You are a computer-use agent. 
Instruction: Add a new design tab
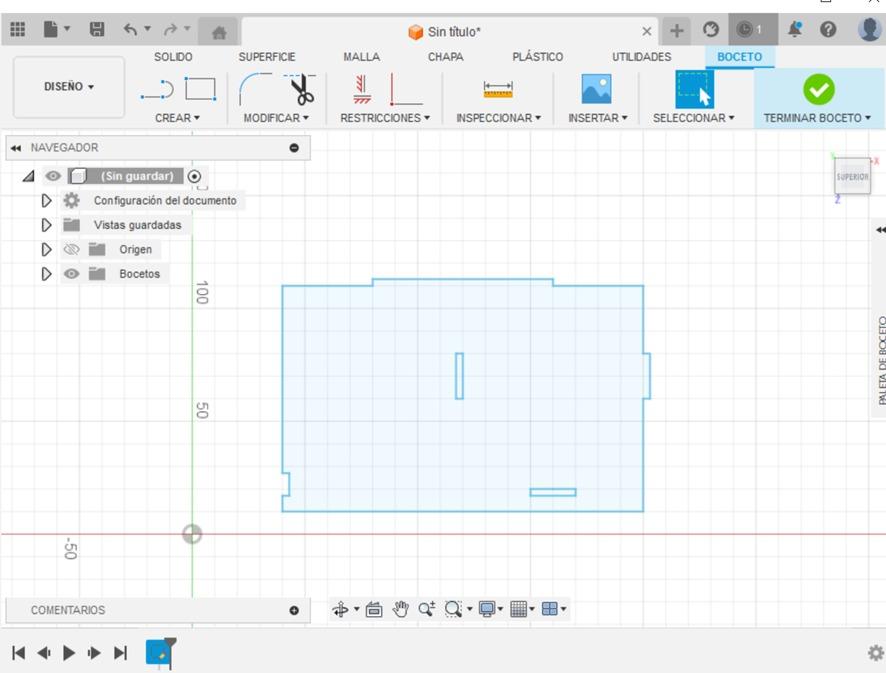[676, 30]
